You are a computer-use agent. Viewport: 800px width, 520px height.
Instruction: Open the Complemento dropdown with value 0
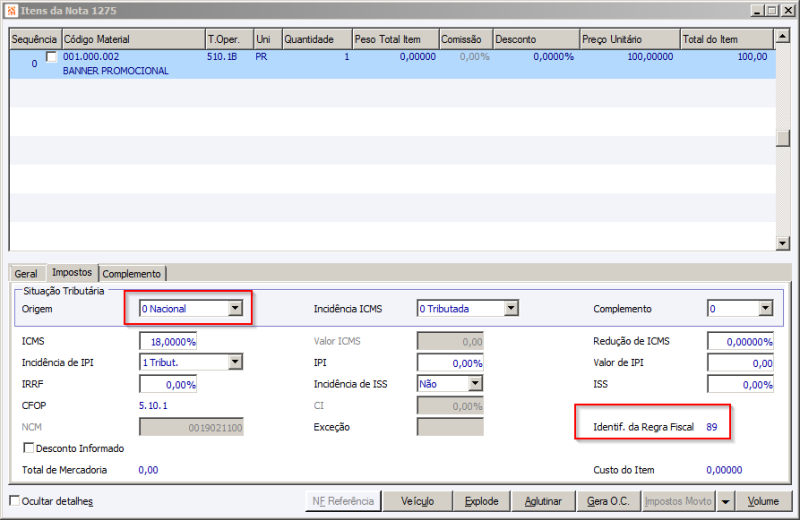pos(765,308)
